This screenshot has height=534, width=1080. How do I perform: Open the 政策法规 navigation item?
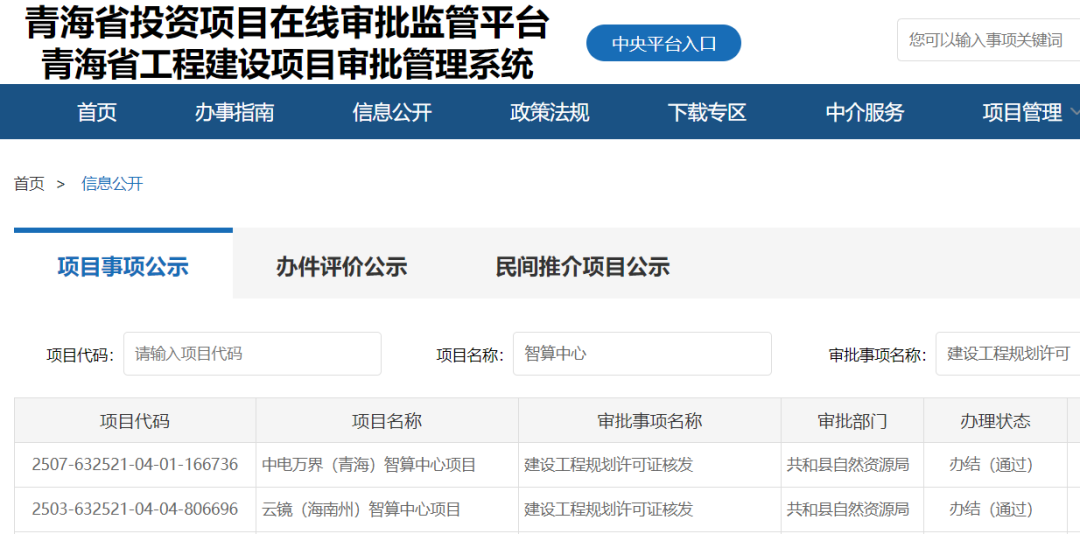tap(549, 113)
